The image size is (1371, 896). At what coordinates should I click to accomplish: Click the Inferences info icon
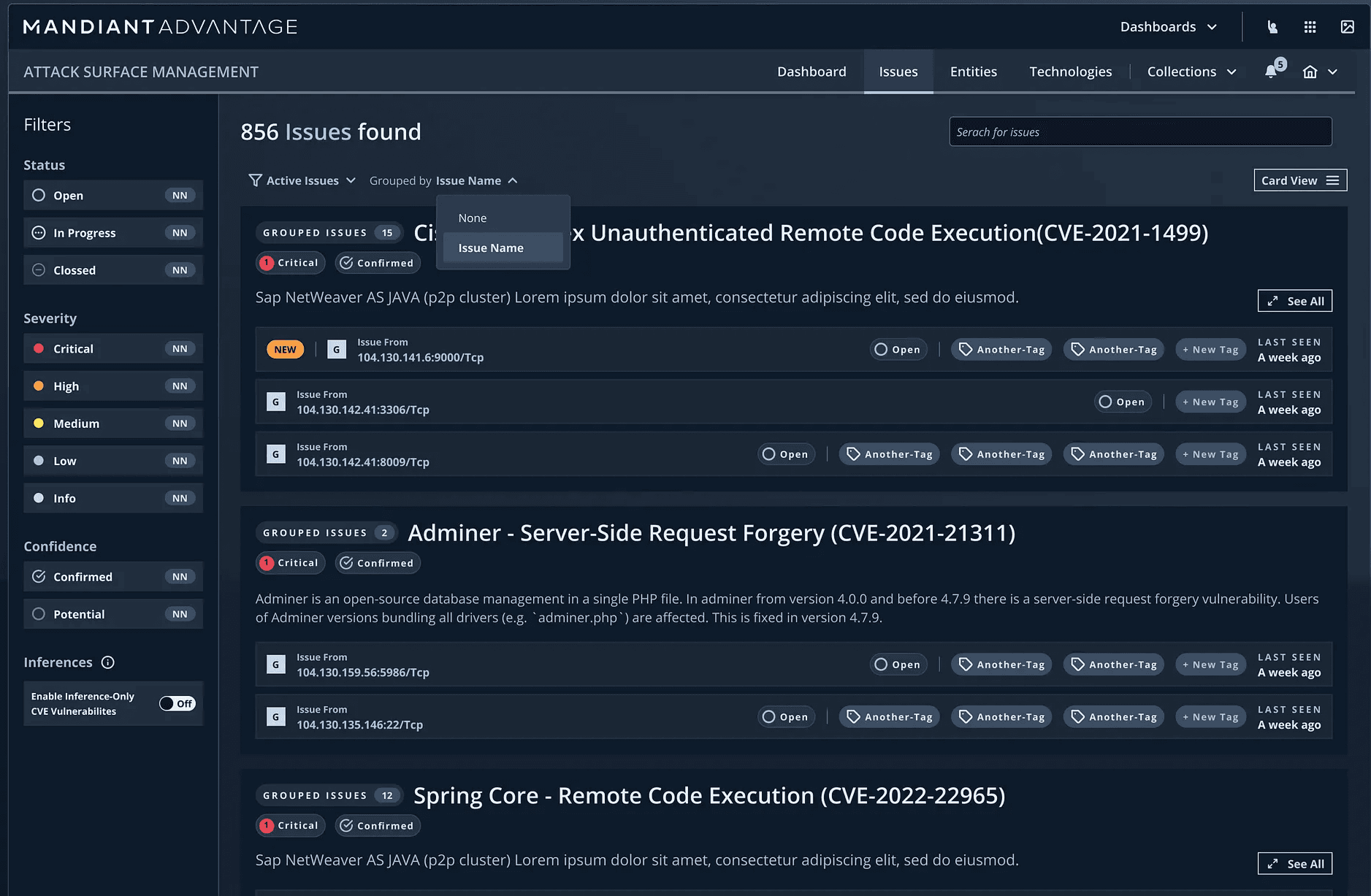pyautogui.click(x=108, y=662)
